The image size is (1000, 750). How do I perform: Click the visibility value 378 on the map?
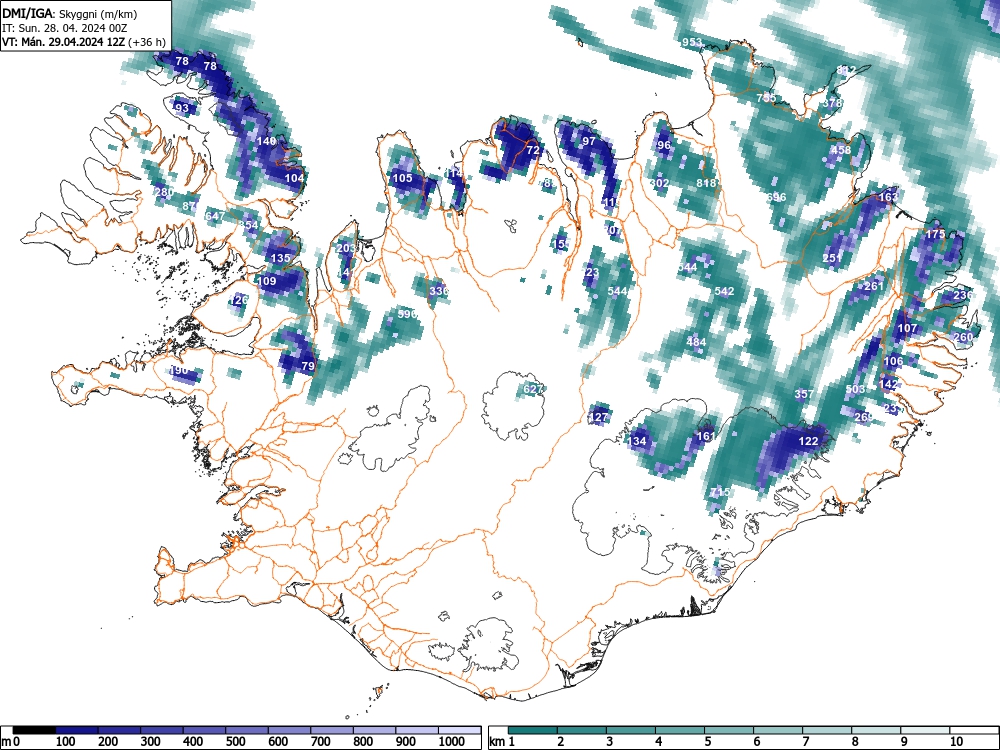833,103
